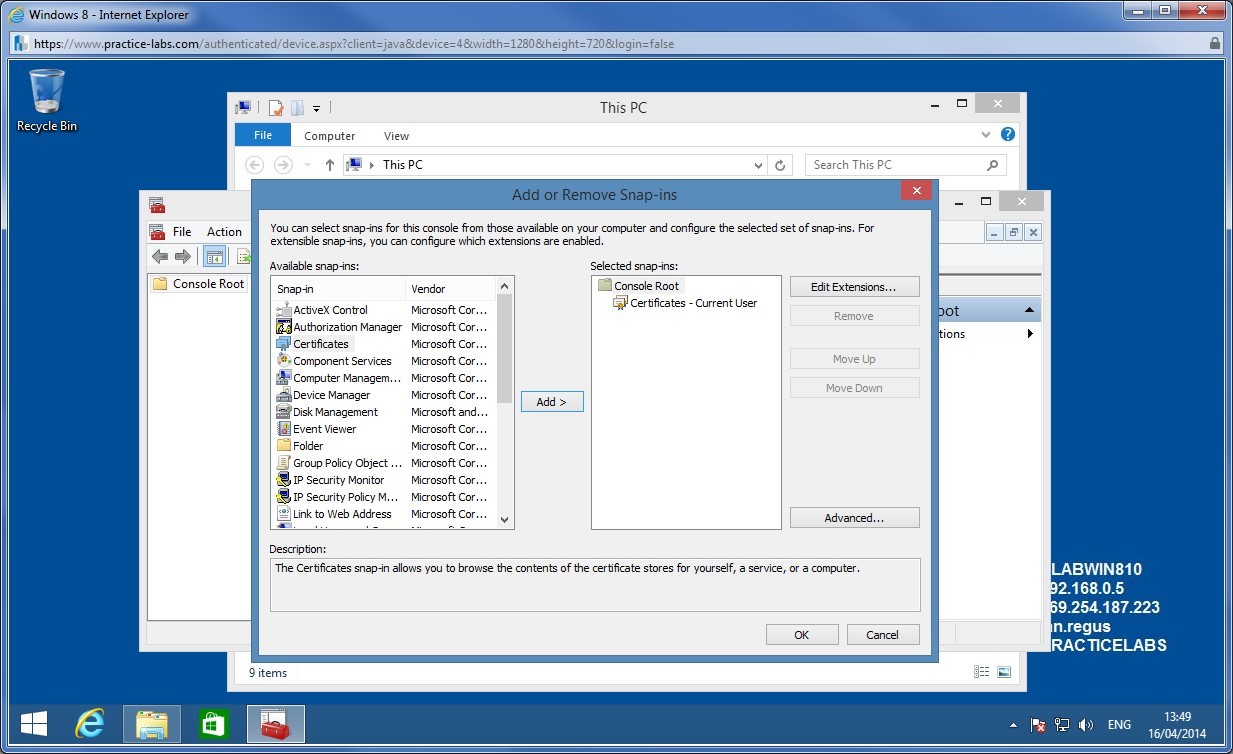Open the address bar dropdown in This PC

[759, 164]
